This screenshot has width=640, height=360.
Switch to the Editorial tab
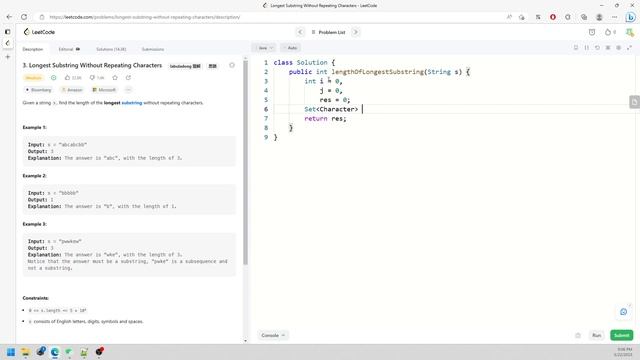[69, 49]
